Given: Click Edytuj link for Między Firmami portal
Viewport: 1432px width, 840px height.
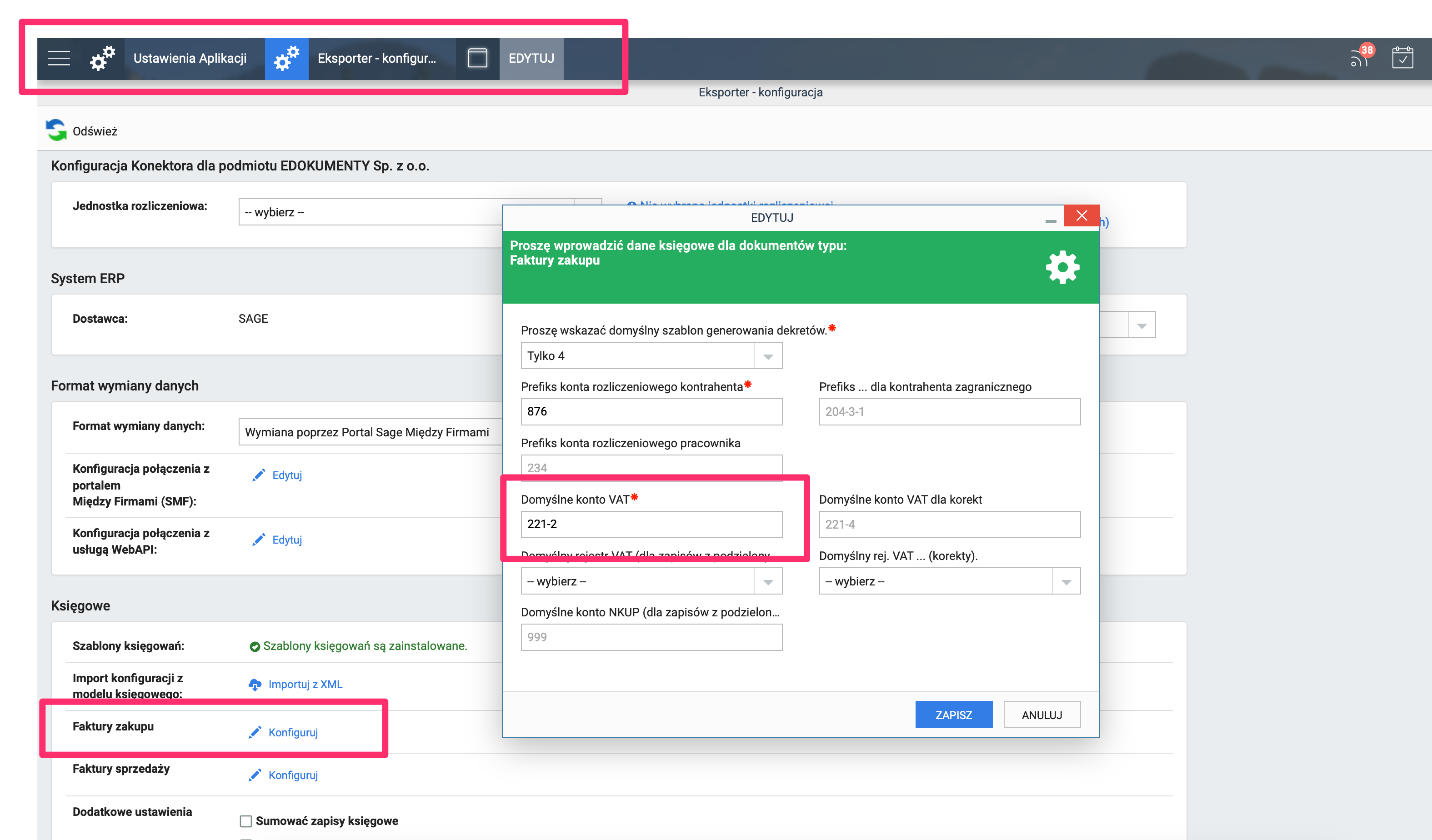Looking at the screenshot, I should click(287, 475).
